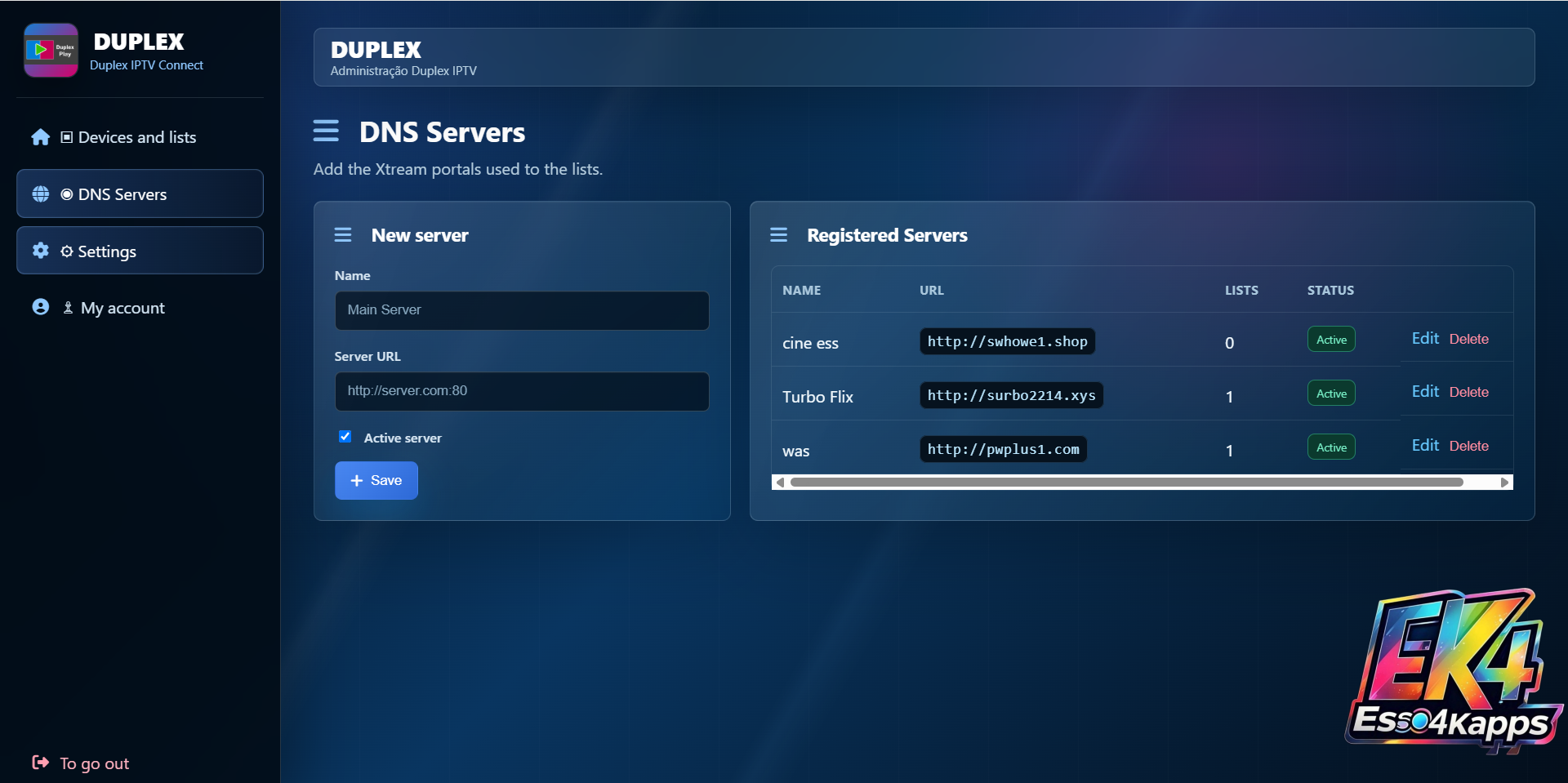Click the globe icon for DNS Servers
This screenshot has width=1568, height=783.
41,194
